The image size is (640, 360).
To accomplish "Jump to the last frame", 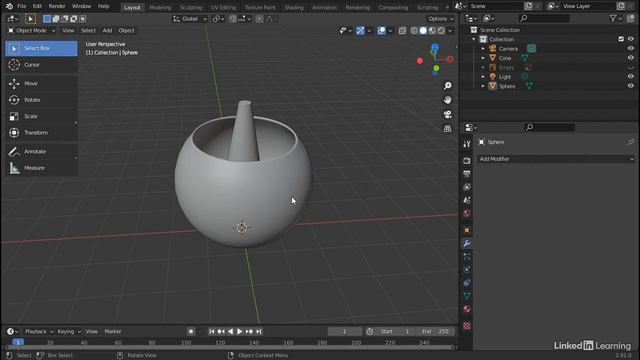I will coord(259,331).
